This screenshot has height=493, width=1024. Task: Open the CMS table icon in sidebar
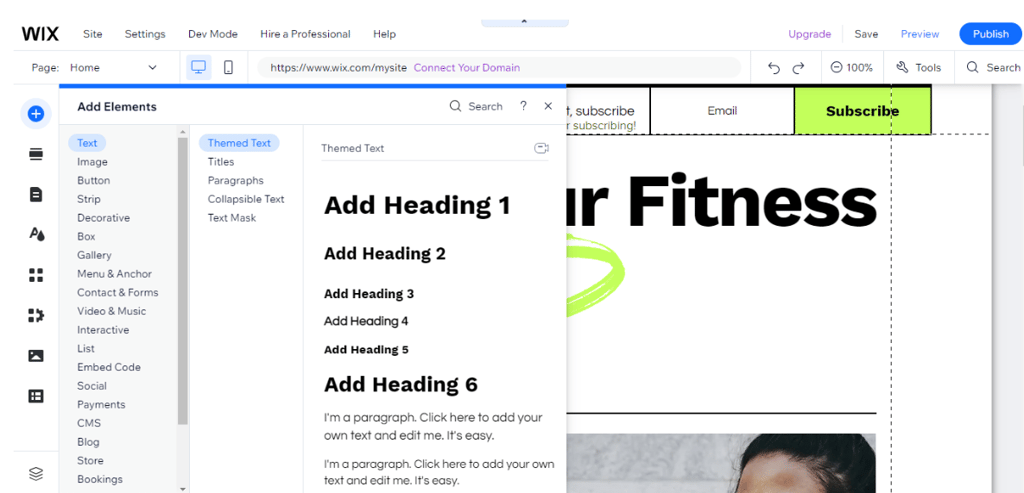36,396
